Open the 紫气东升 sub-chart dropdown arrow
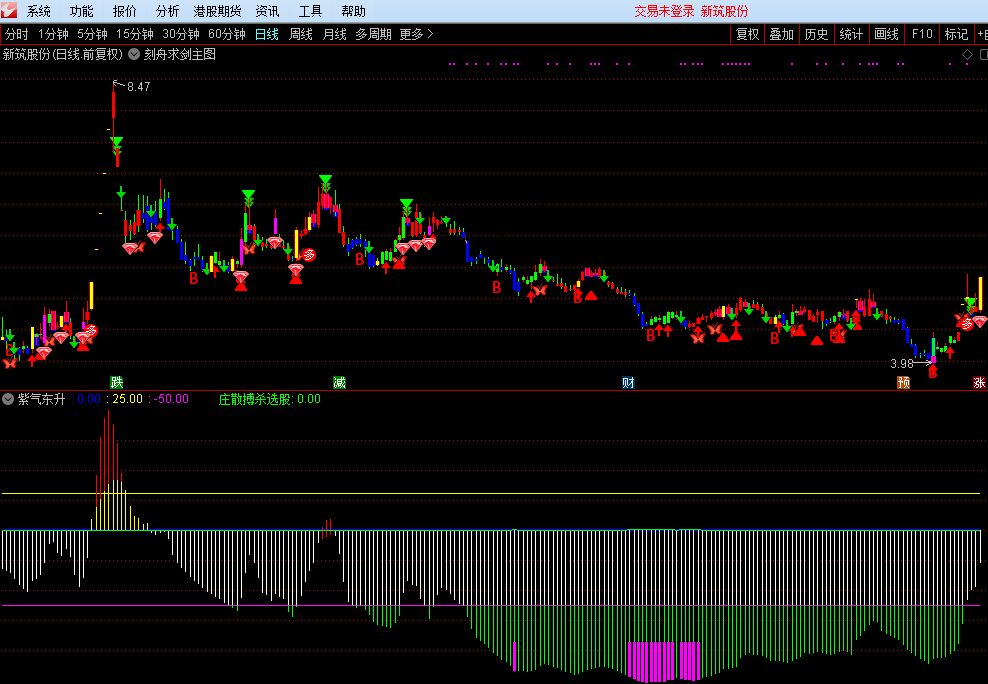988x684 pixels. point(8,399)
